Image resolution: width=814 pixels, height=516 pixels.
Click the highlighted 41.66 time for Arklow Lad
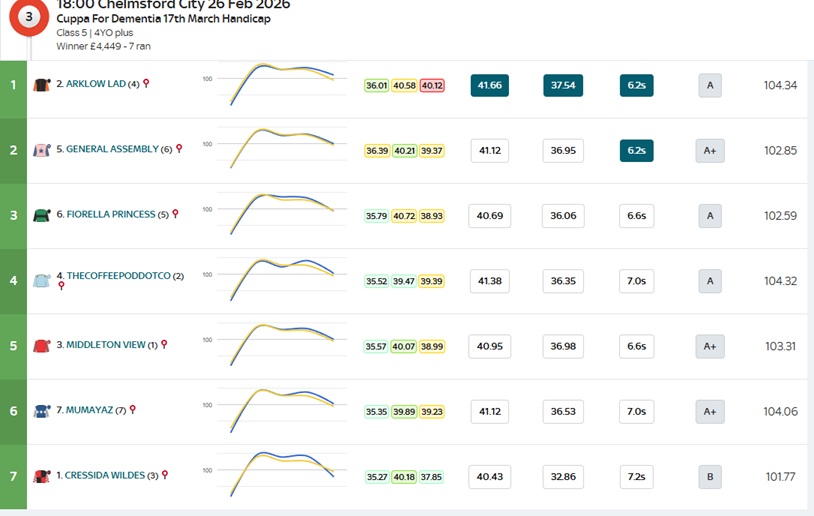pyautogui.click(x=490, y=85)
